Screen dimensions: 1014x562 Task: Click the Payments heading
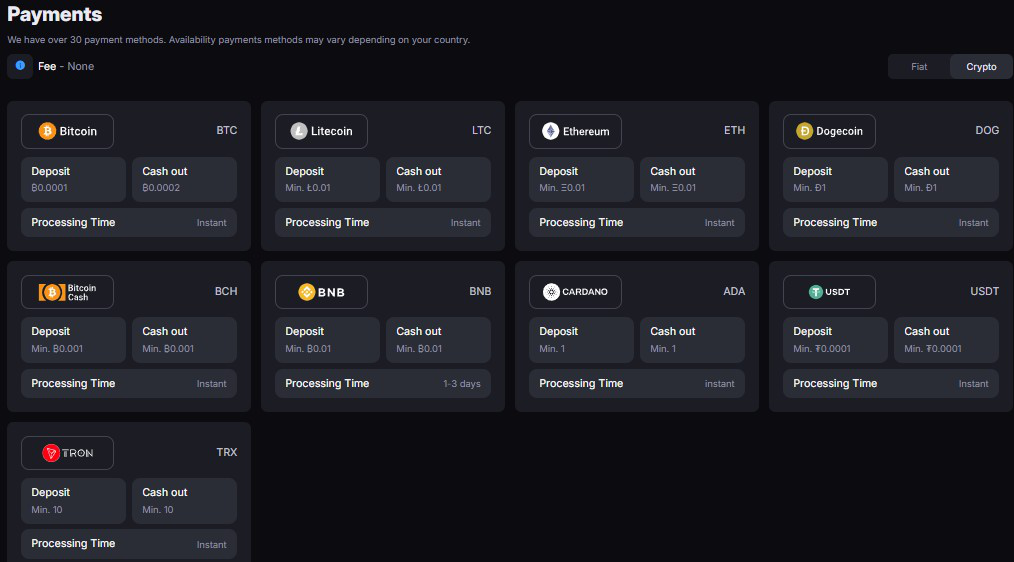(54, 14)
